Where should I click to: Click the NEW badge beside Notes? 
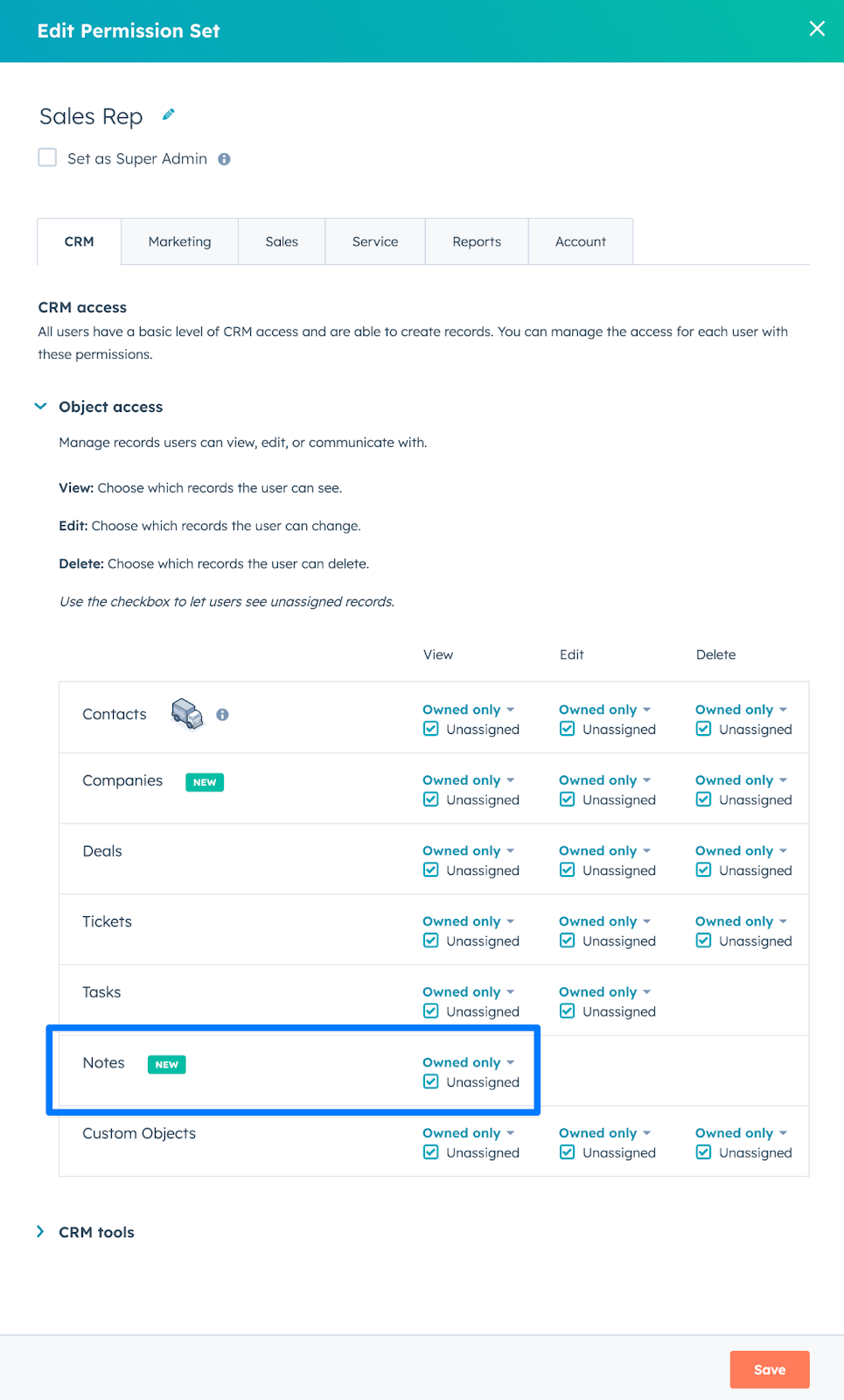point(167,1065)
